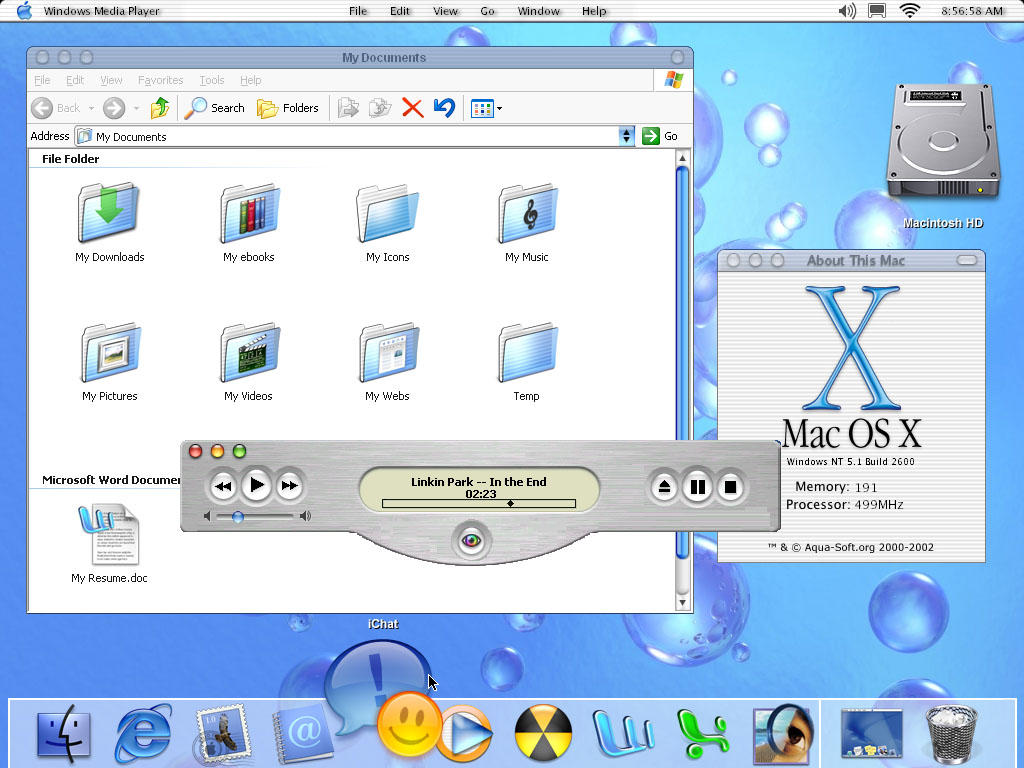This screenshot has height=768, width=1024.
Task: Open the Tools menu in My Documents
Action: (x=212, y=80)
